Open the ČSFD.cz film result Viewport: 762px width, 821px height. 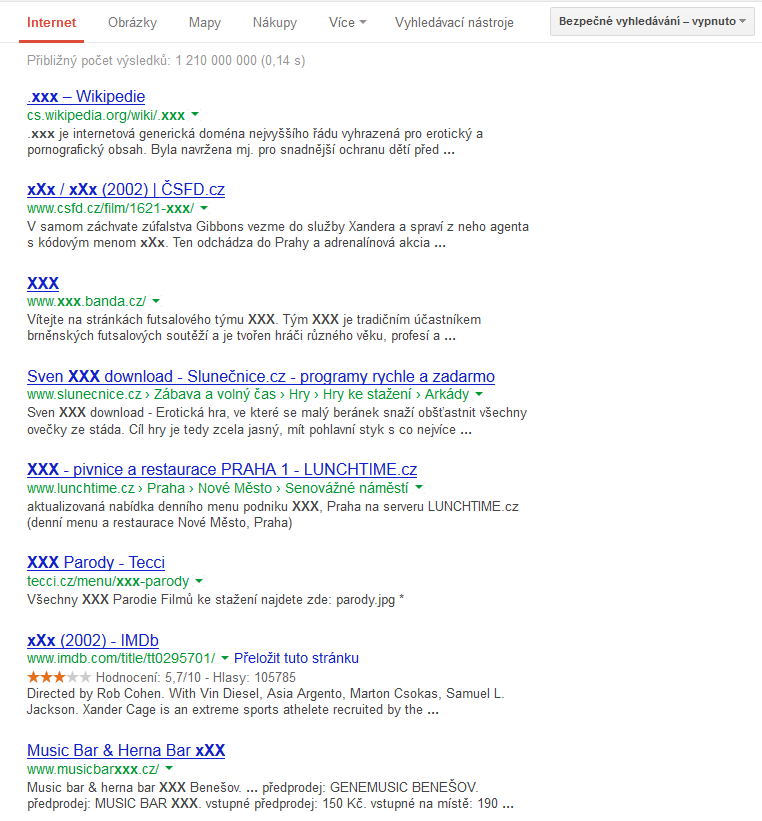126,190
